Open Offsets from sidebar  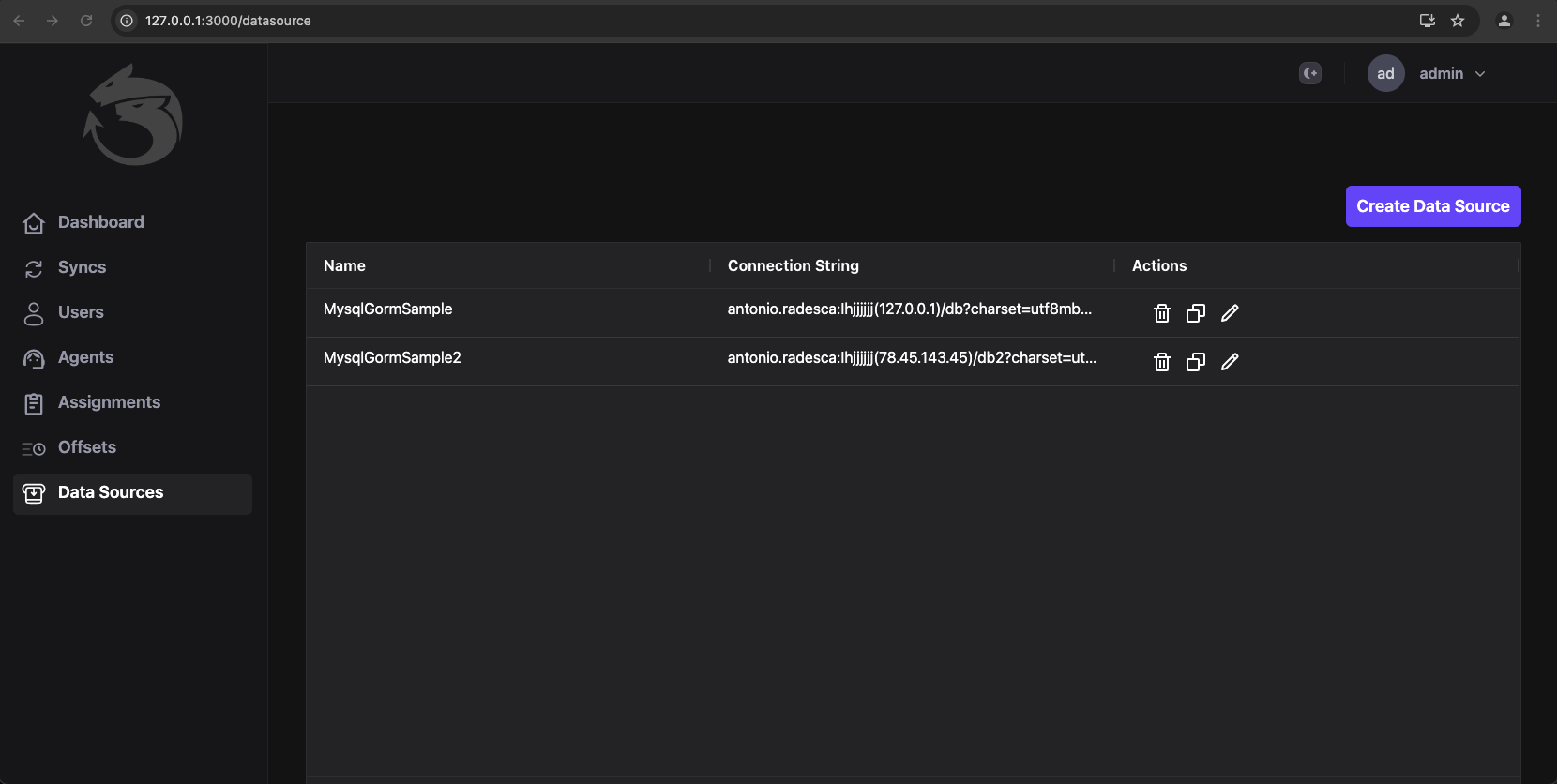point(87,447)
